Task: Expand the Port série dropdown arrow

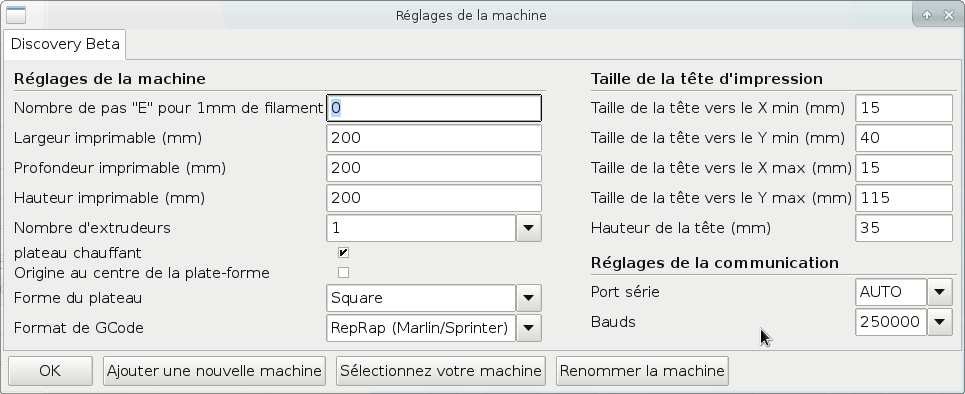Action: tap(939, 292)
